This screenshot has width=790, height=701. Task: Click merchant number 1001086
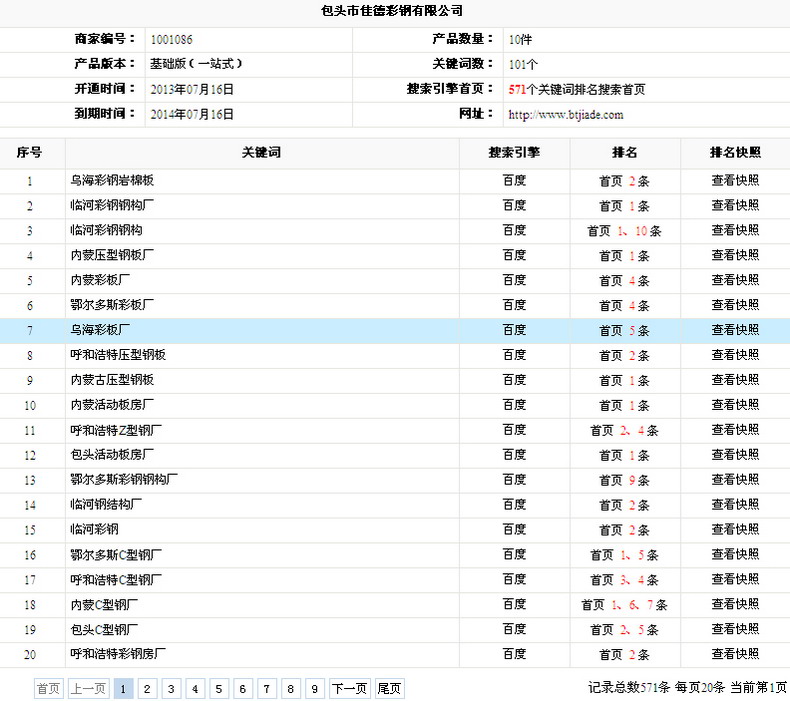pyautogui.click(x=171, y=39)
